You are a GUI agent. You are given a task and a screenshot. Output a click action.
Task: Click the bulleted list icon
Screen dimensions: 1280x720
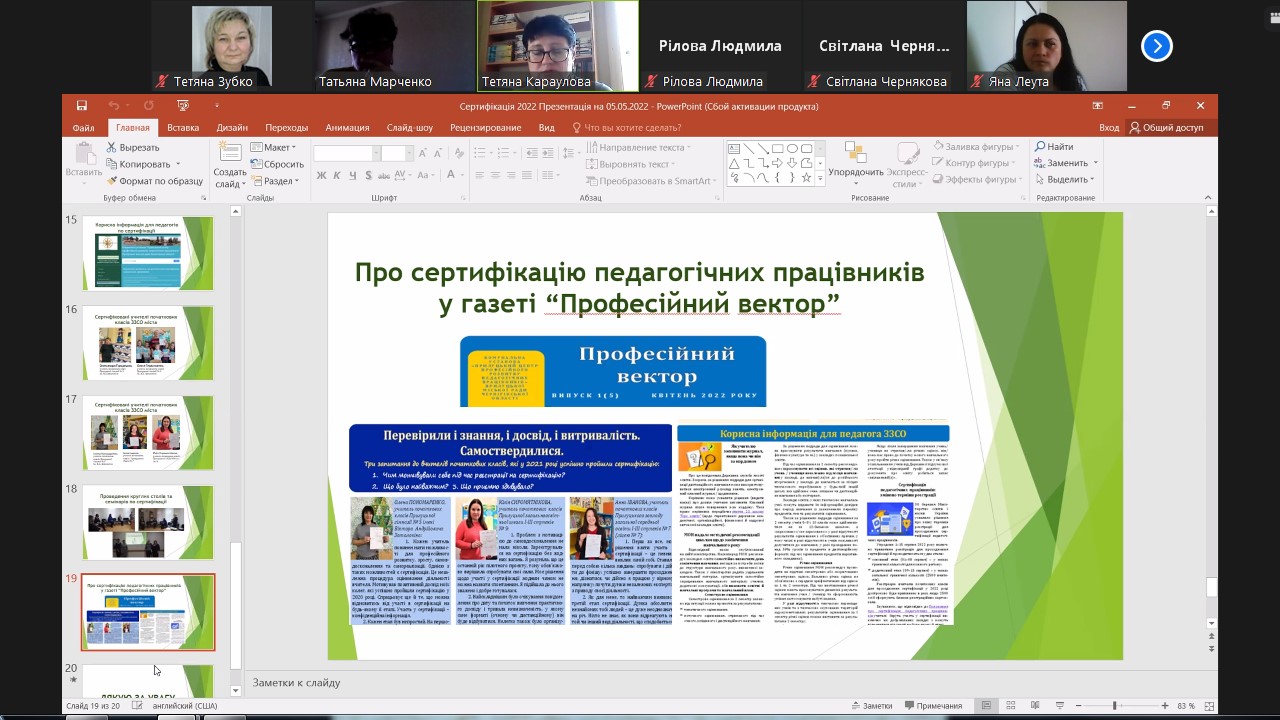[x=480, y=153]
